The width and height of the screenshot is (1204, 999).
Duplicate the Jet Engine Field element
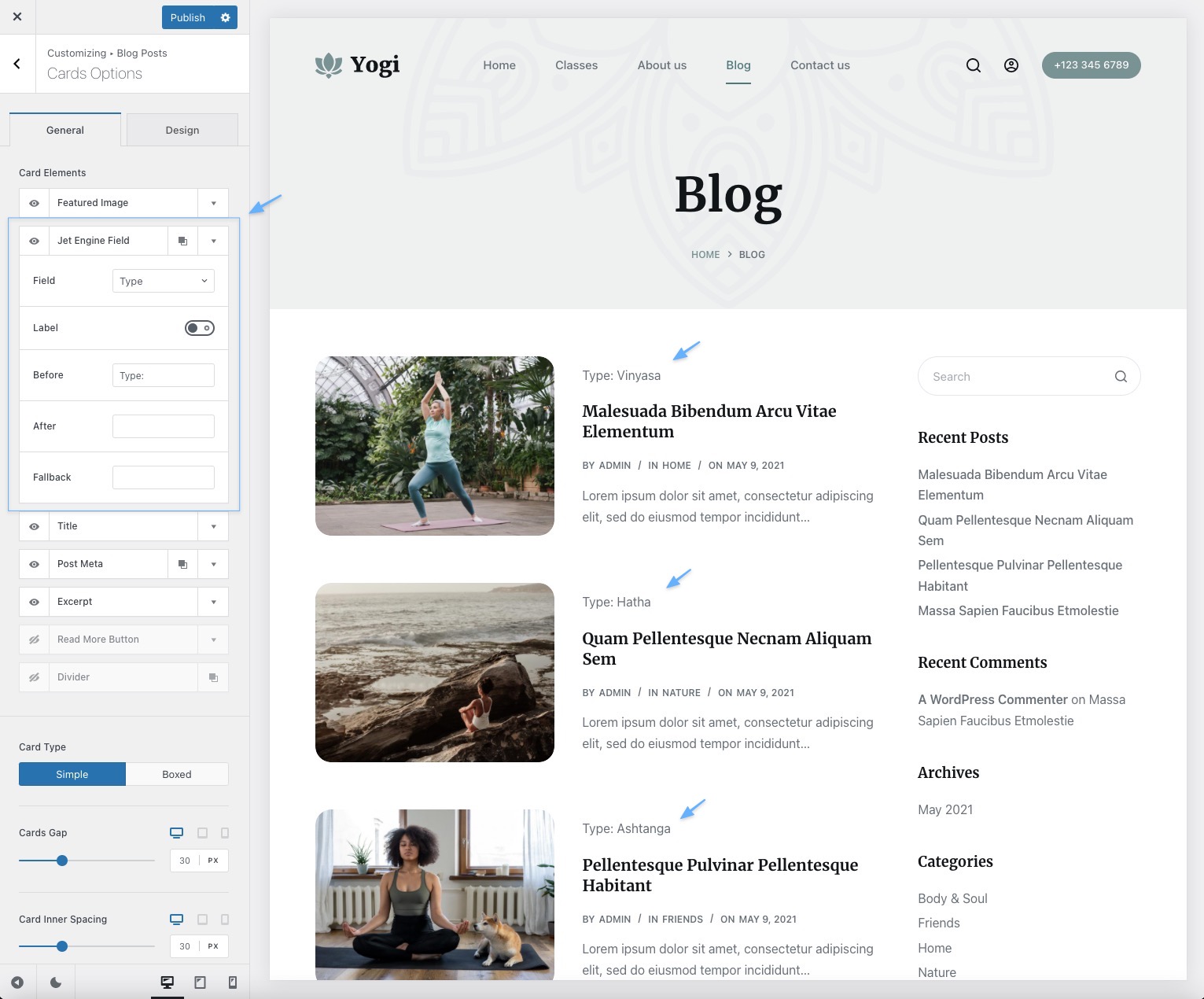click(x=182, y=240)
